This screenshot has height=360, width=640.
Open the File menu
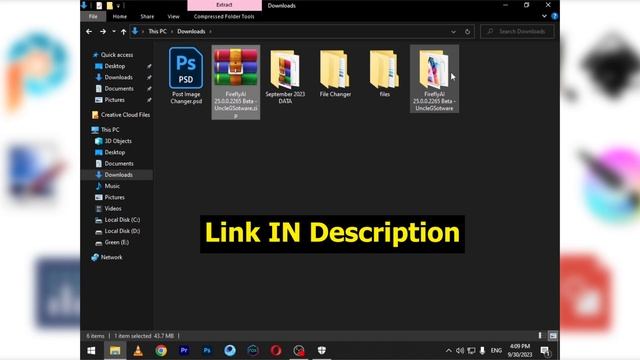click(93, 16)
